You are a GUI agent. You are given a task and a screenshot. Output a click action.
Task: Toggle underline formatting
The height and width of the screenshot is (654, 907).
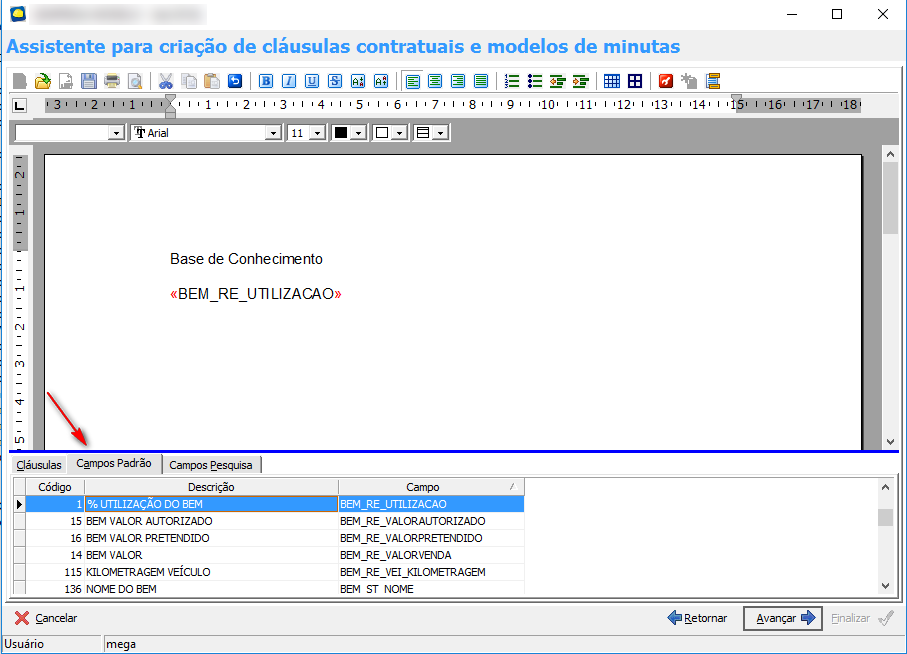point(312,81)
